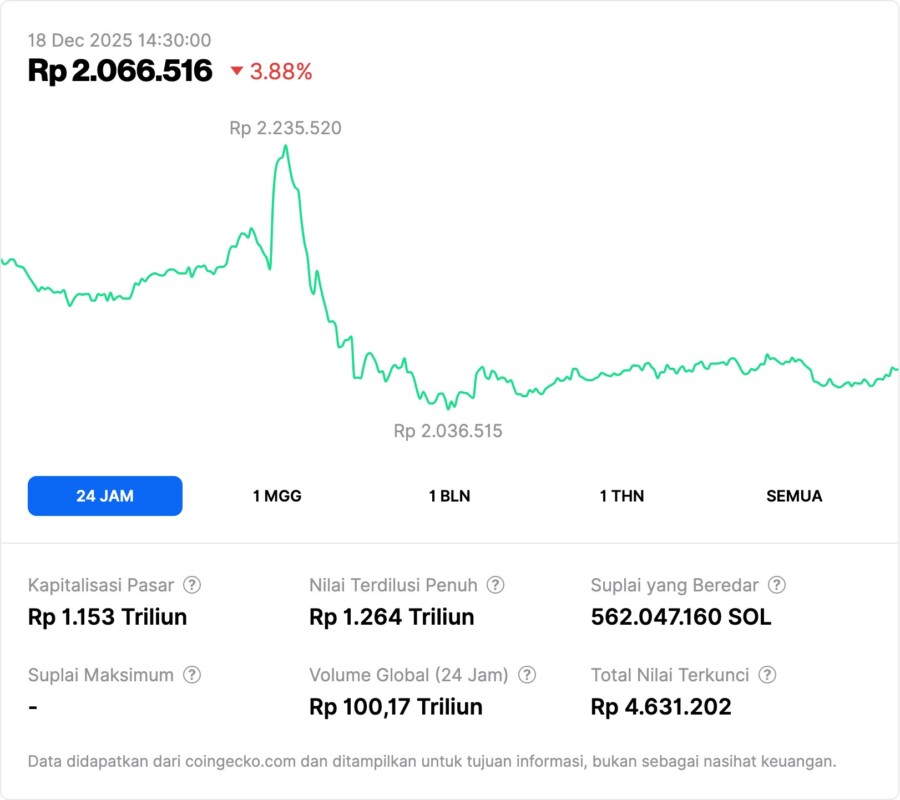This screenshot has width=900, height=800.
Task: Open the Total Nilai Terkunci info icon
Action: tap(767, 675)
